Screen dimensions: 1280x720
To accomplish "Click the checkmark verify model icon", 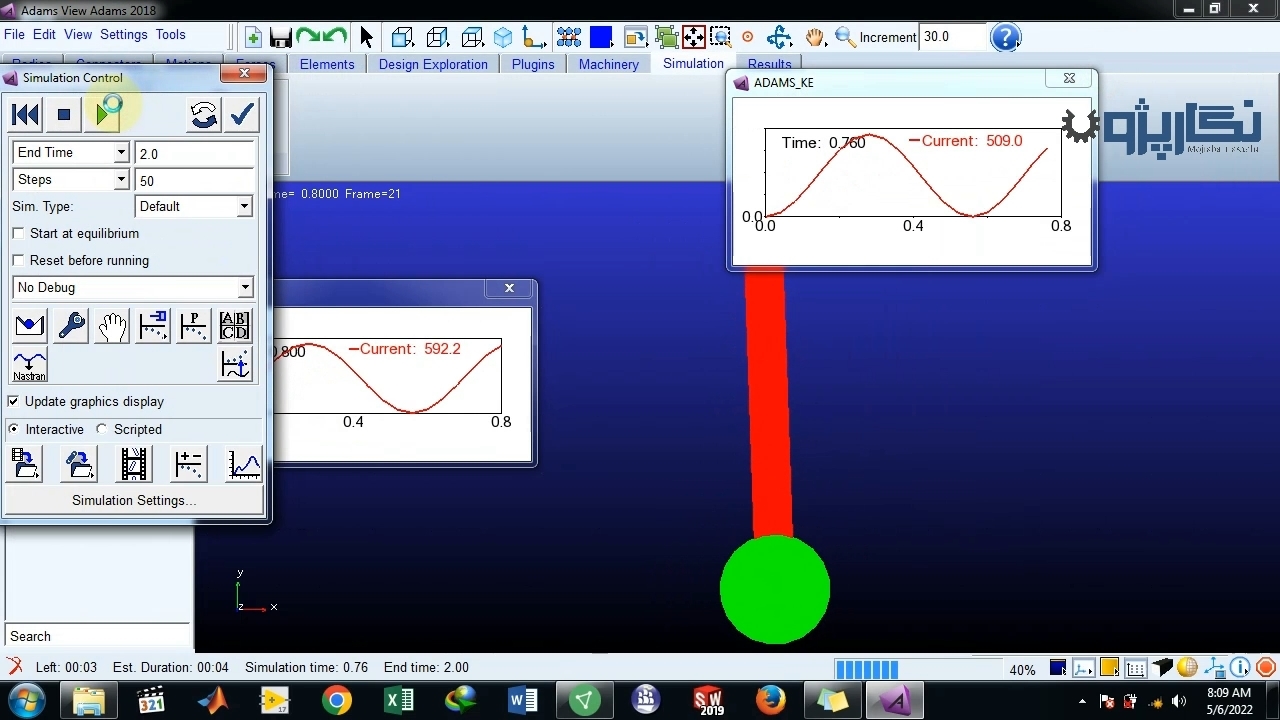I will point(242,115).
